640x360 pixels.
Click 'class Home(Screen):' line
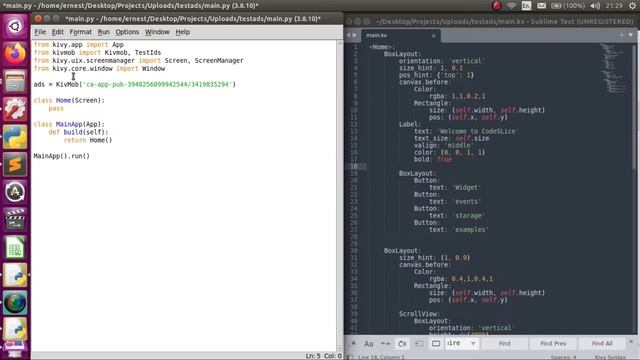coord(69,100)
